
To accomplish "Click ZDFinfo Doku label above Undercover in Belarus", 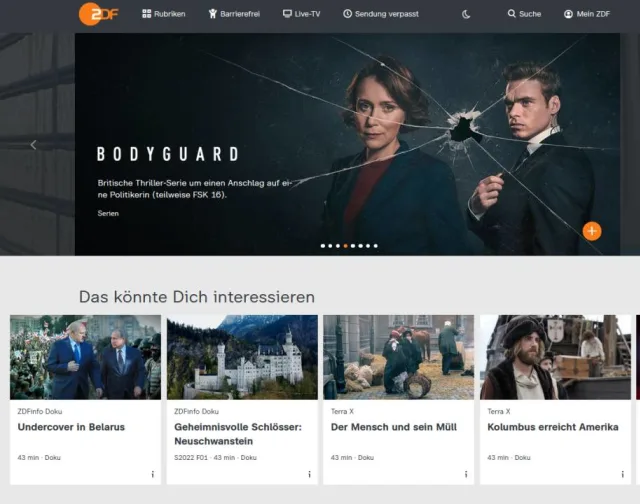I will [x=40, y=411].
